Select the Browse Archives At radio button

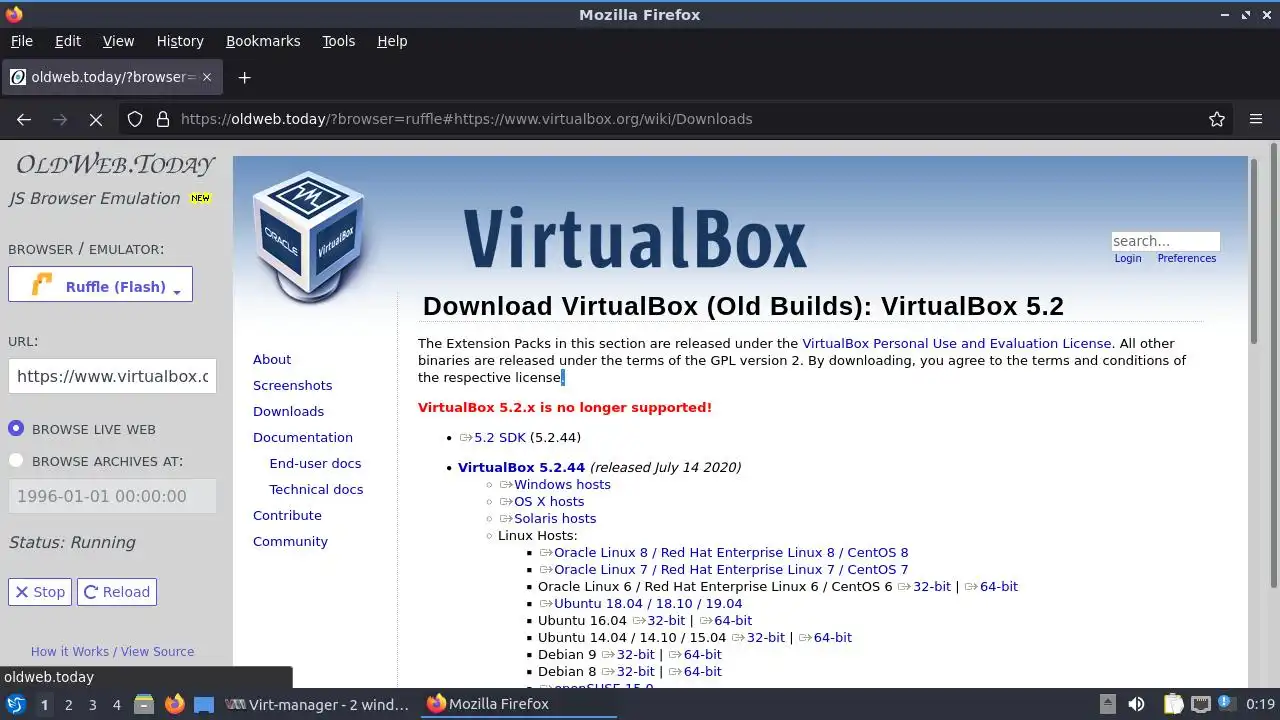[16, 460]
